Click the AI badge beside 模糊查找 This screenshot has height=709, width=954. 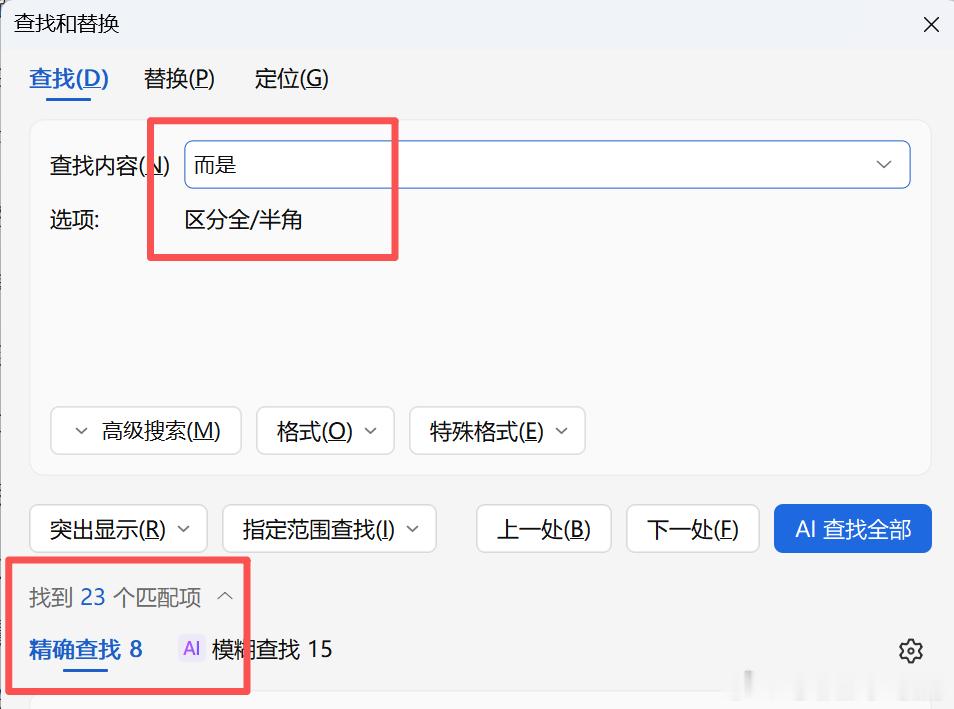(x=192, y=649)
